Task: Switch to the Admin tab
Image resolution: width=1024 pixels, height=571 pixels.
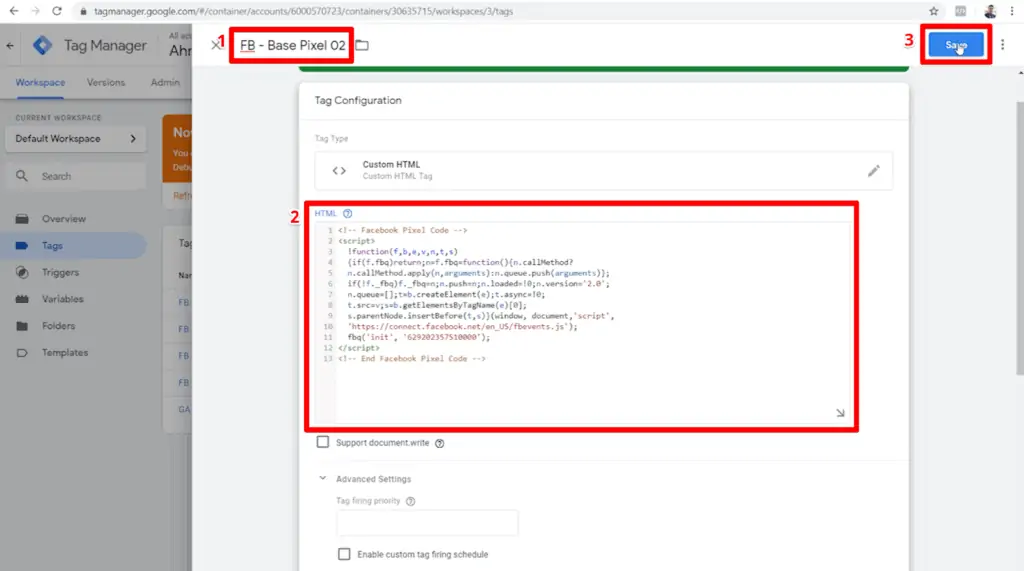Action: point(165,82)
